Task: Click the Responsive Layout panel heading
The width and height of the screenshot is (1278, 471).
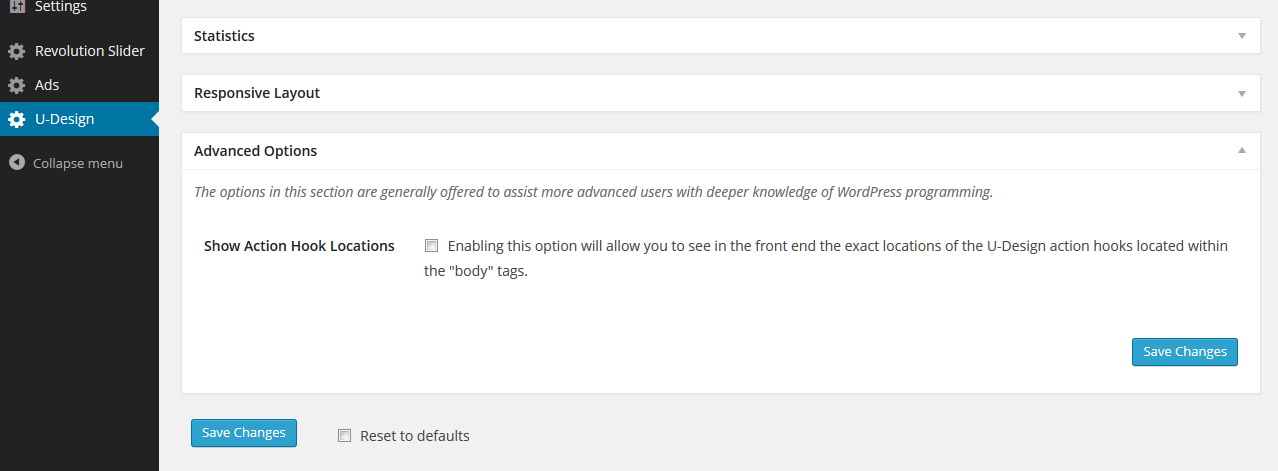Action: pos(257,93)
